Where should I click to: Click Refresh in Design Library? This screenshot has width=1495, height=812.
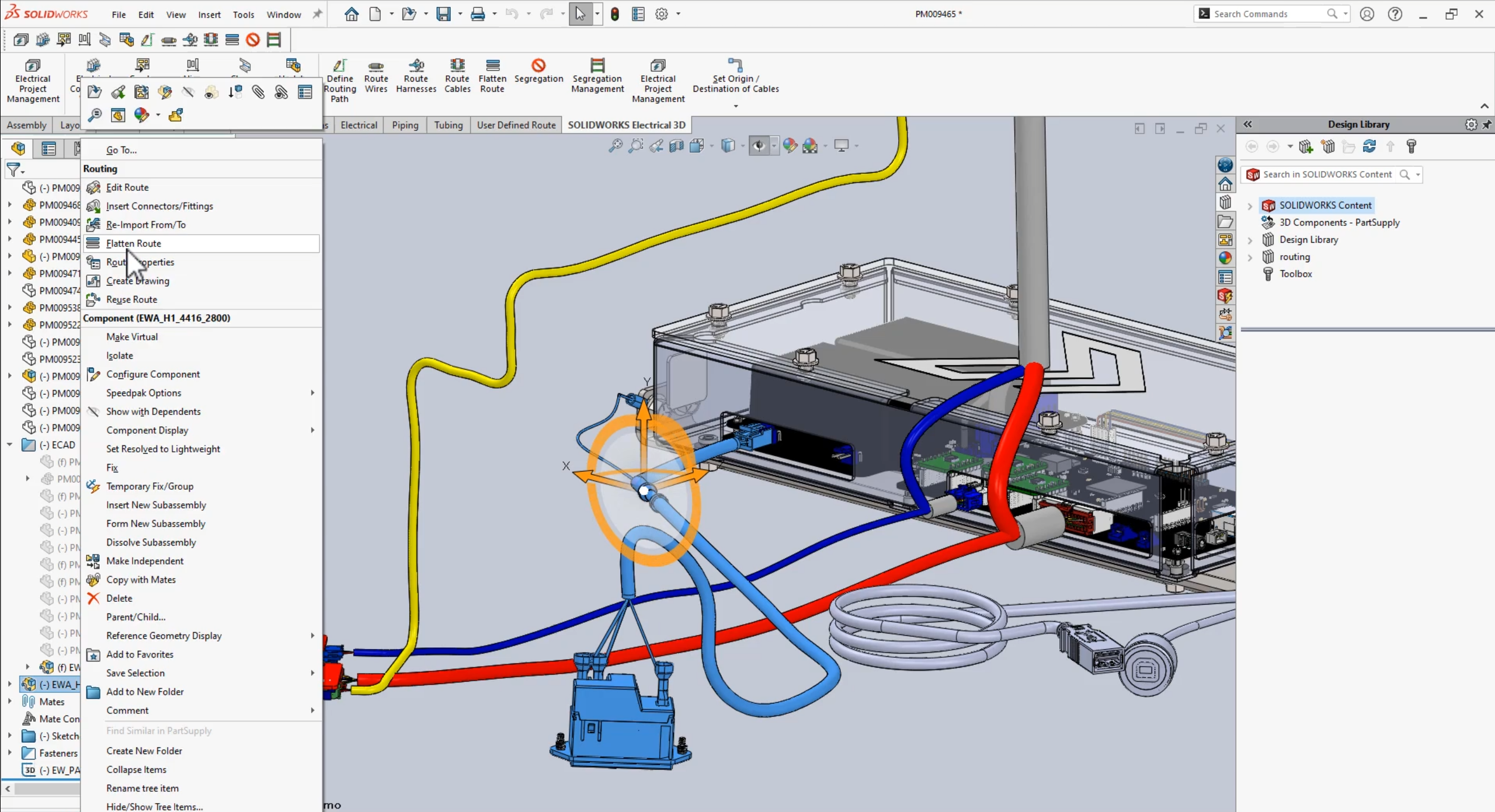coord(1369,147)
